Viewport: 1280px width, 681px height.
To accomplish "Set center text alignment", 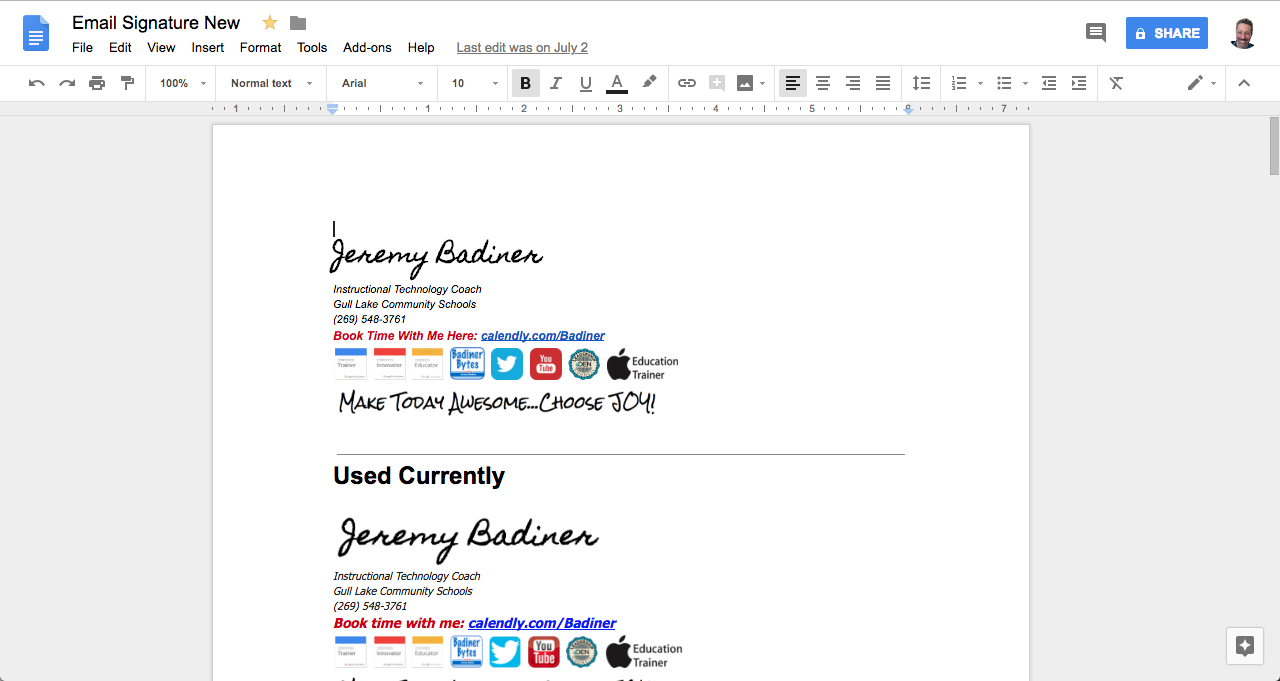I will tap(823, 83).
